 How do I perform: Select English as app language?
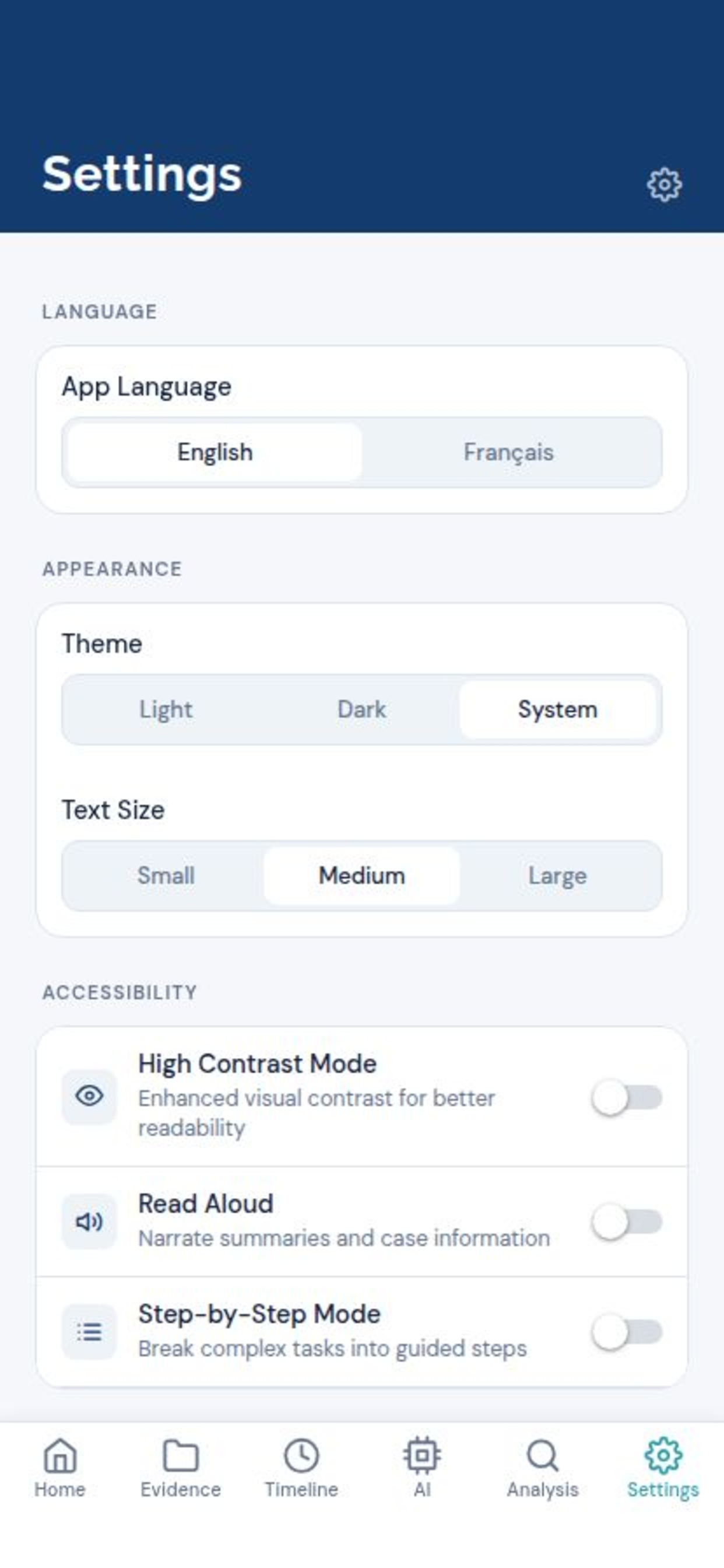[215, 452]
